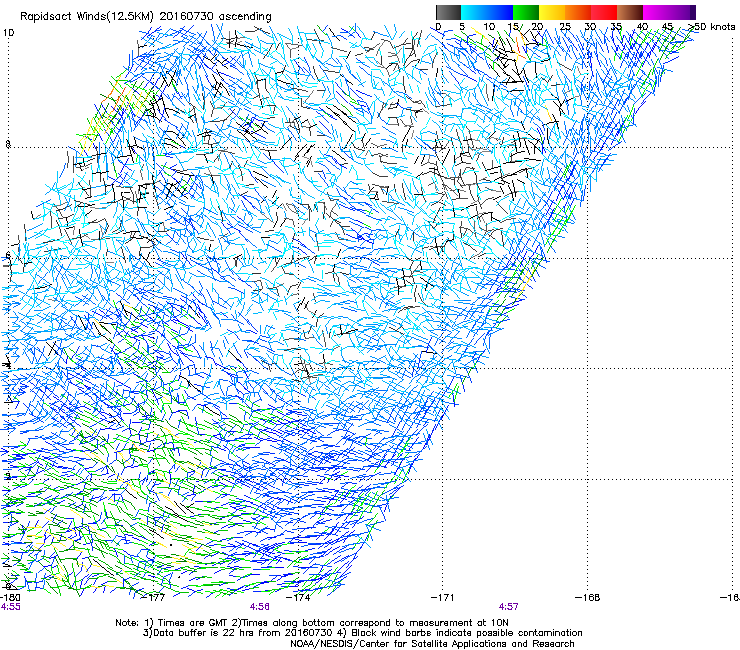Click the magenta 40-45 knots legend segment

tap(656, 12)
